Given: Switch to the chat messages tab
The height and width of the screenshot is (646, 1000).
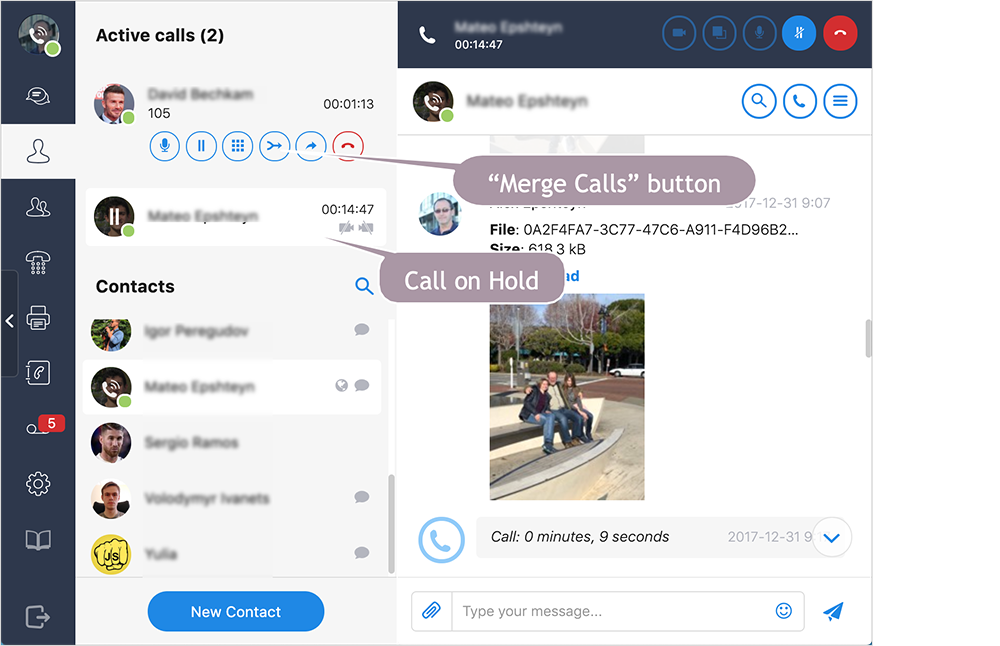Looking at the screenshot, I should coord(38,97).
